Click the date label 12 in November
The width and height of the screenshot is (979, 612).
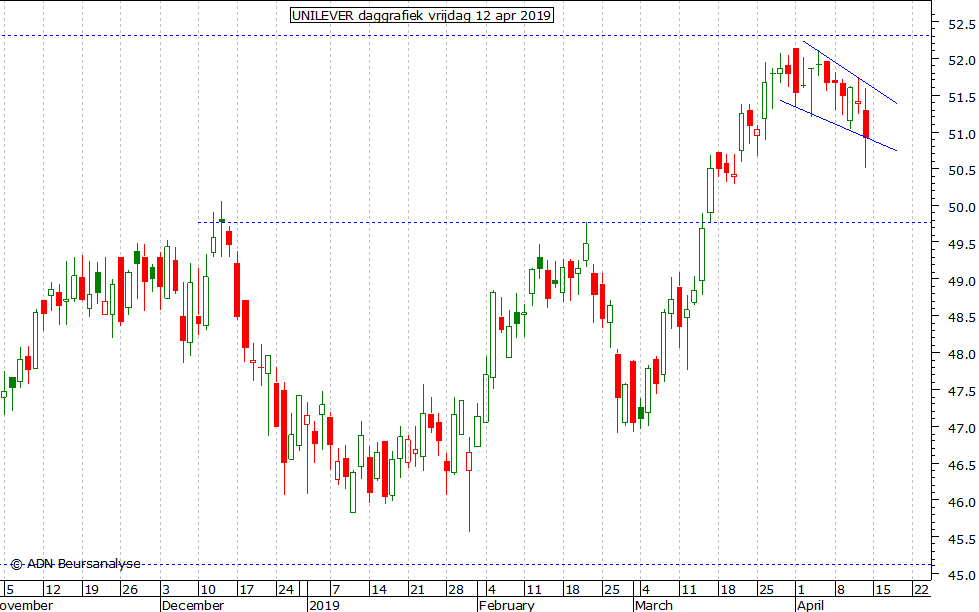coord(53,590)
